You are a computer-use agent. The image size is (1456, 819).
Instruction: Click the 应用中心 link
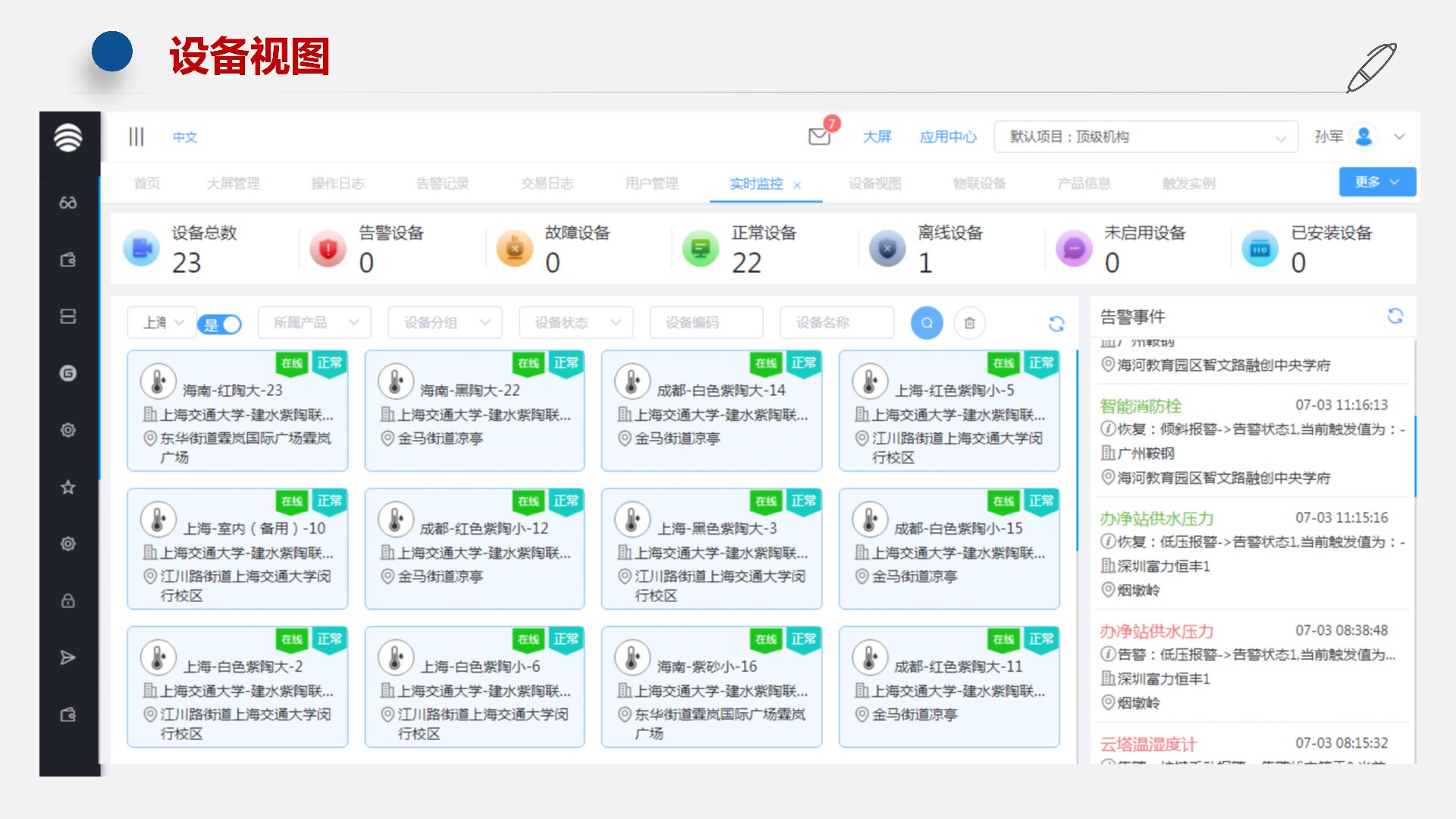pos(948,137)
